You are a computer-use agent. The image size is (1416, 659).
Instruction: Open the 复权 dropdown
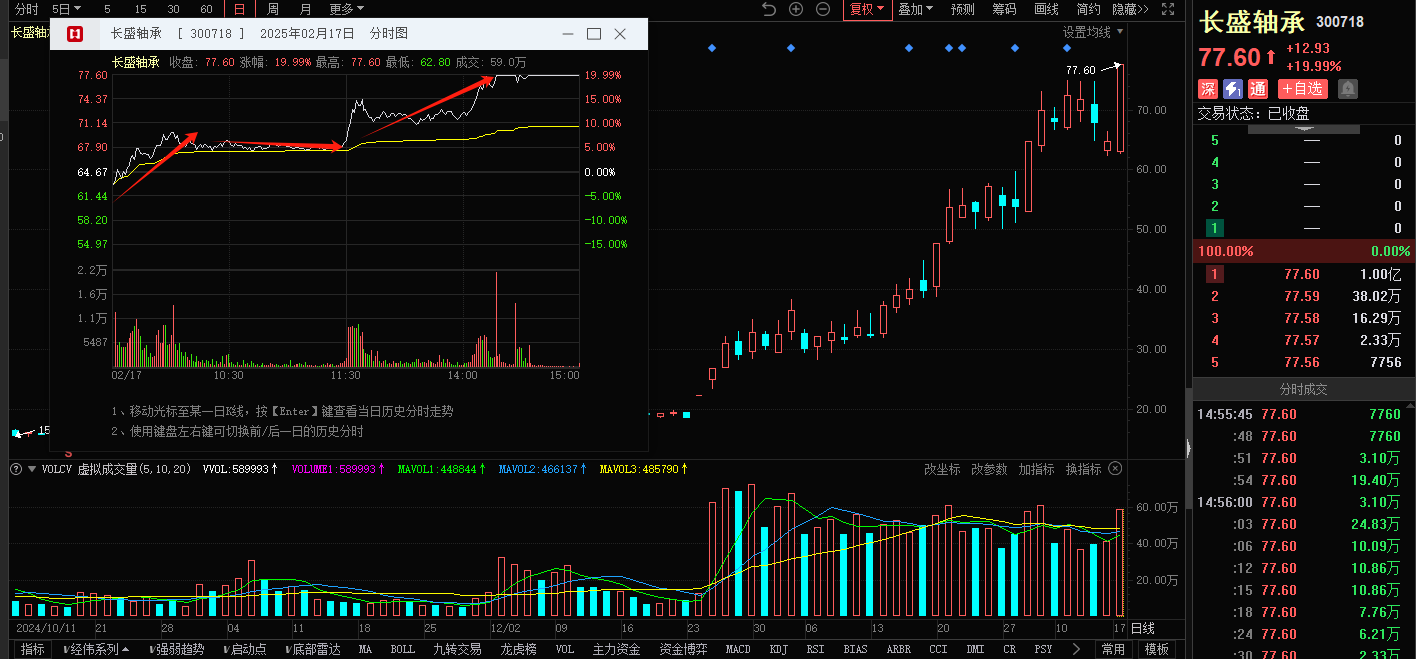(x=866, y=9)
